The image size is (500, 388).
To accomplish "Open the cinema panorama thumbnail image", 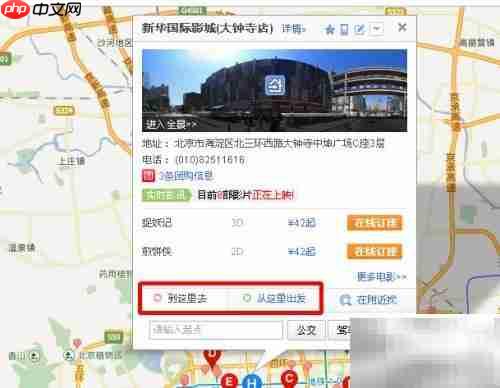I will point(274,90).
